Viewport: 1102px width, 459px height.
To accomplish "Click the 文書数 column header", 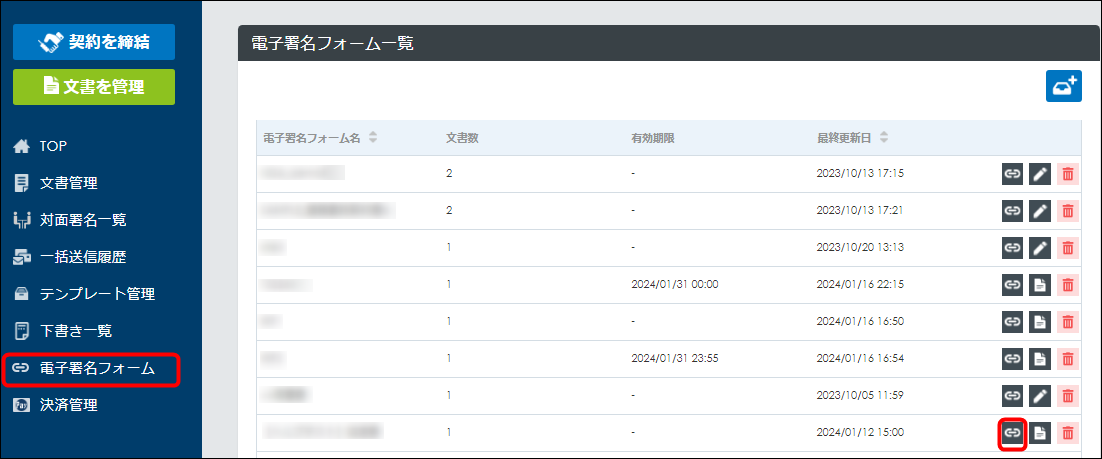I will (462, 138).
